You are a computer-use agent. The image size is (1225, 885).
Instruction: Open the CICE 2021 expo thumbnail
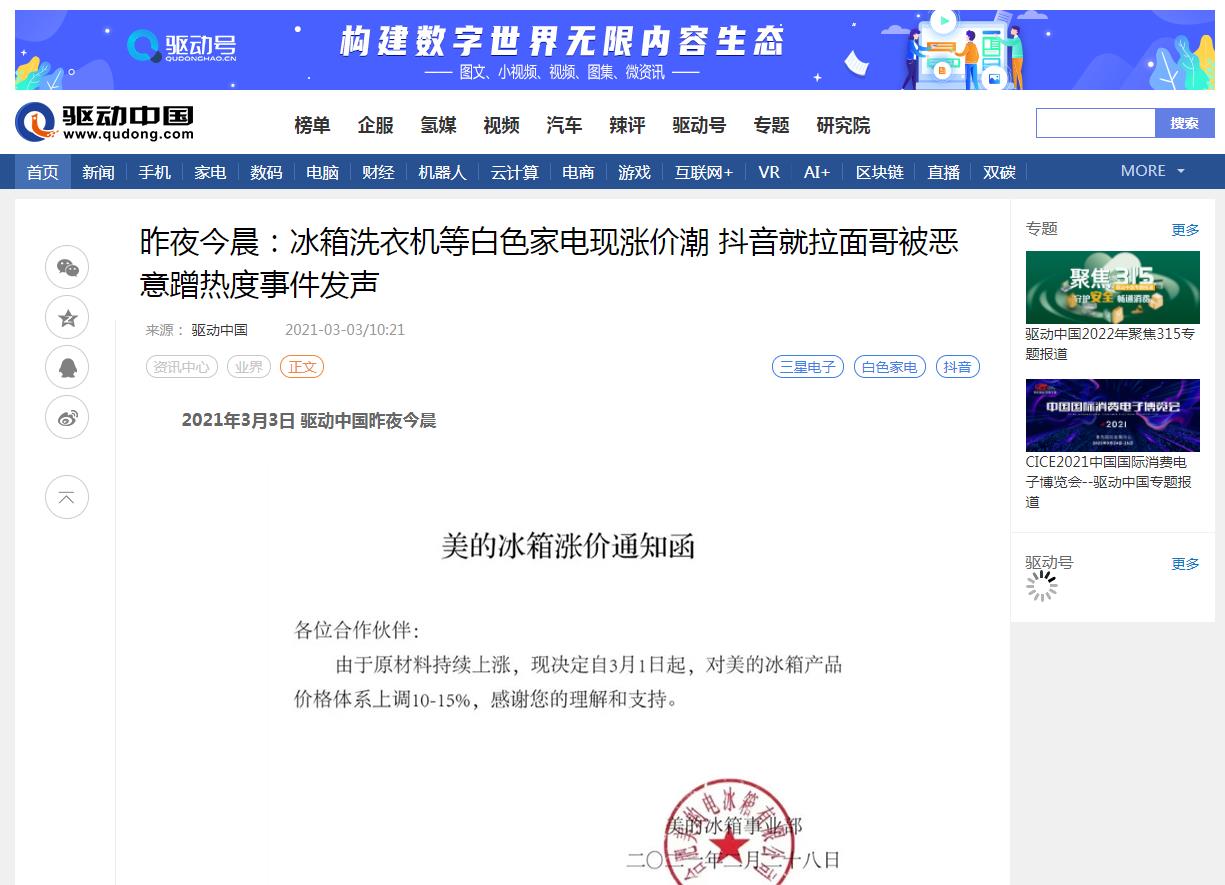click(x=1113, y=415)
